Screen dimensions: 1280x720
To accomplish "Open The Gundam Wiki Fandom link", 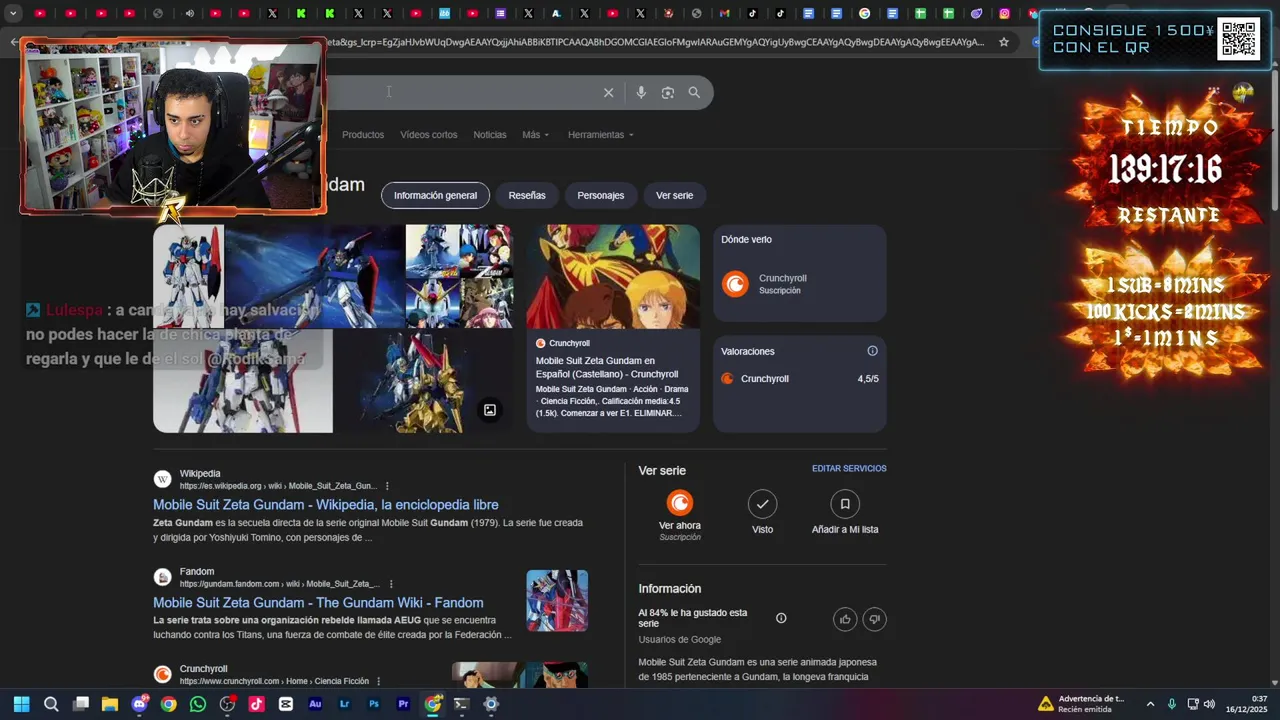I will (318, 603).
